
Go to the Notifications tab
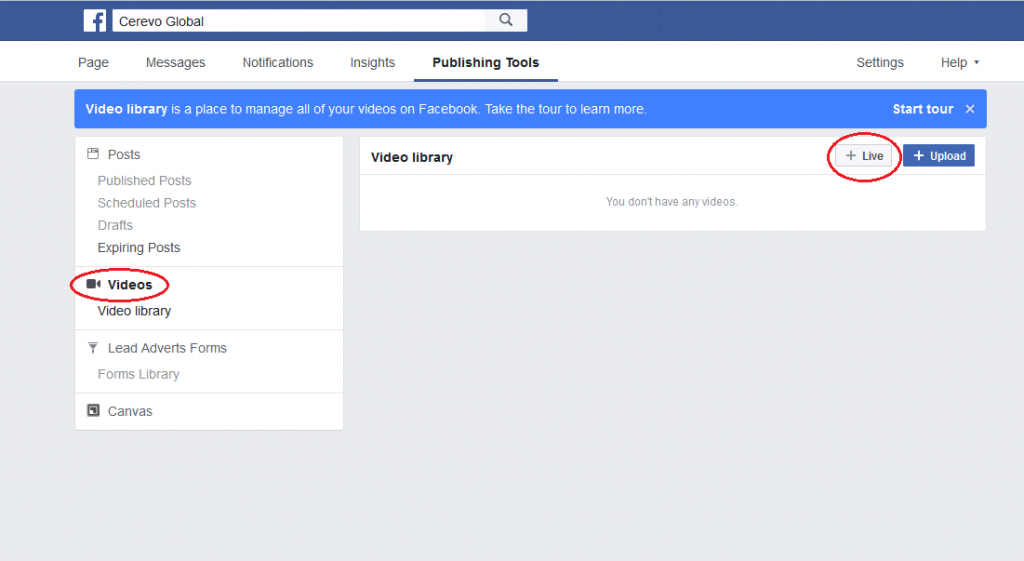tap(278, 63)
